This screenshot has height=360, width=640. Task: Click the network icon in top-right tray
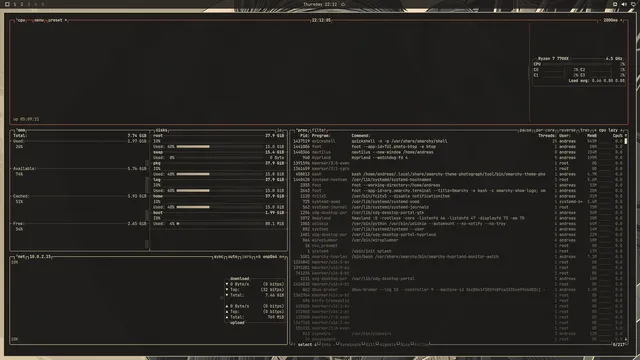click(x=615, y=4)
